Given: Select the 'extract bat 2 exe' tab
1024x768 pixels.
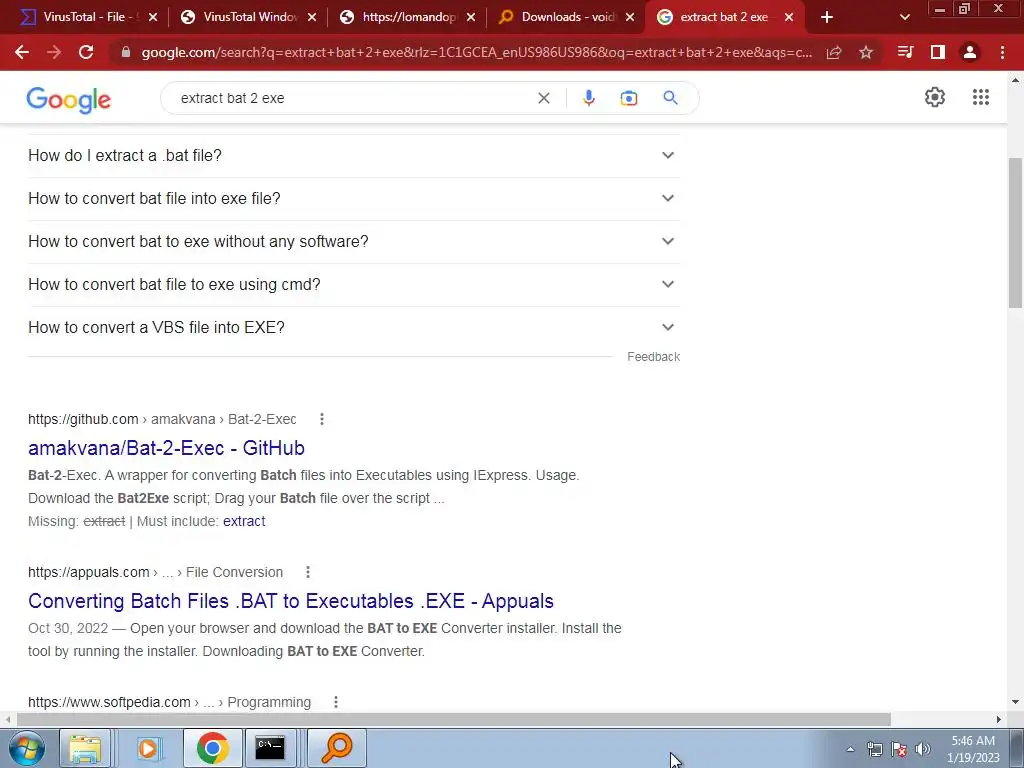Looking at the screenshot, I should tap(724, 17).
